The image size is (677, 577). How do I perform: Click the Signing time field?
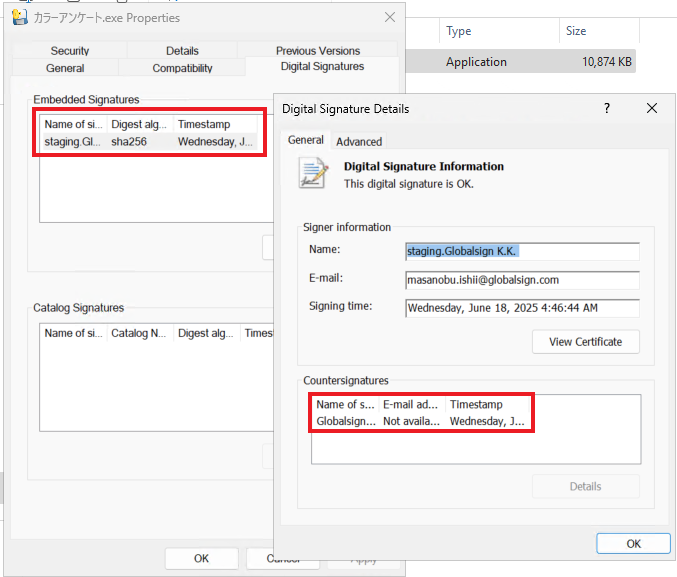pos(521,308)
